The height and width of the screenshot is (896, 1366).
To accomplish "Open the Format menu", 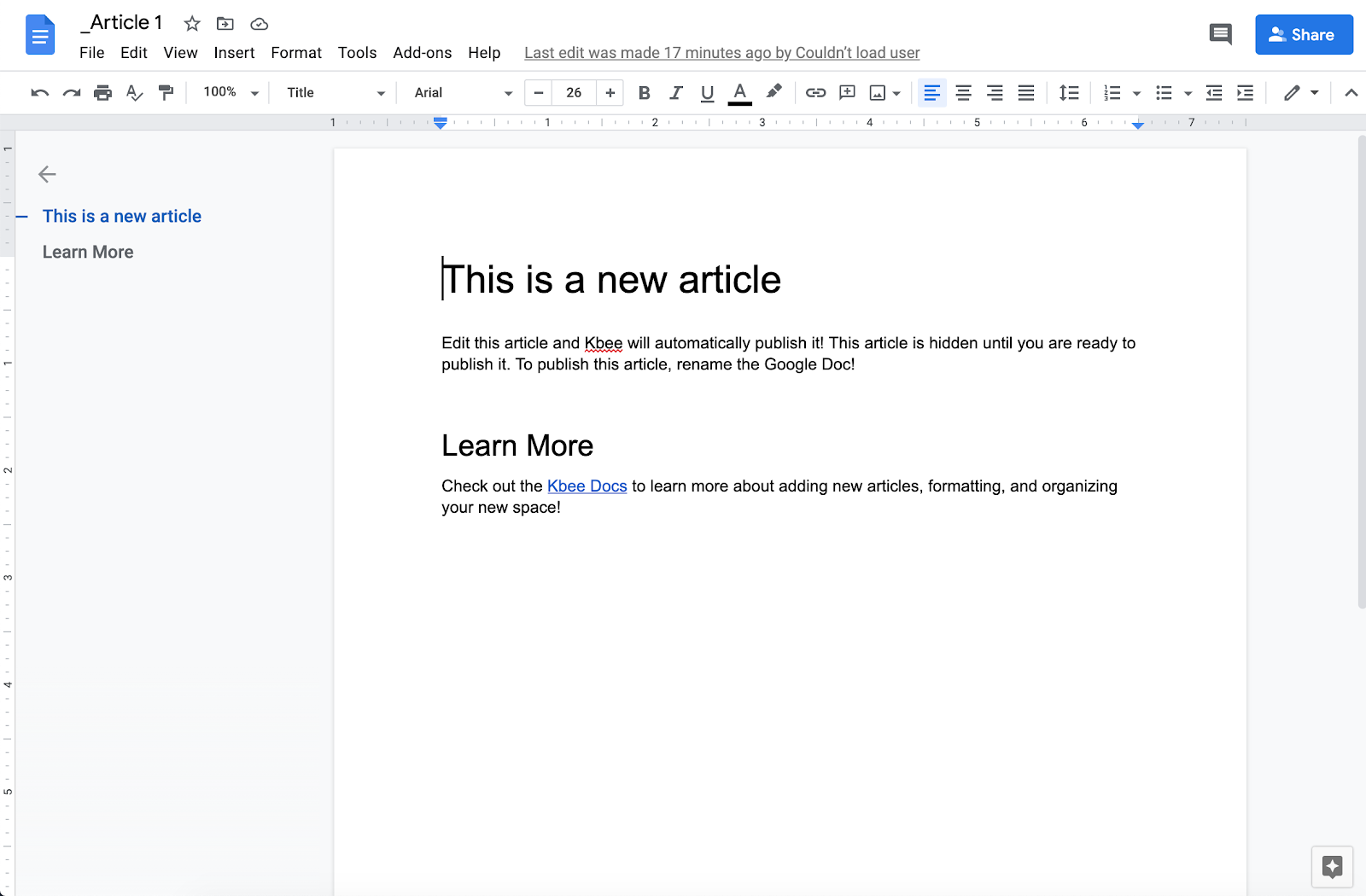I will pos(296,53).
